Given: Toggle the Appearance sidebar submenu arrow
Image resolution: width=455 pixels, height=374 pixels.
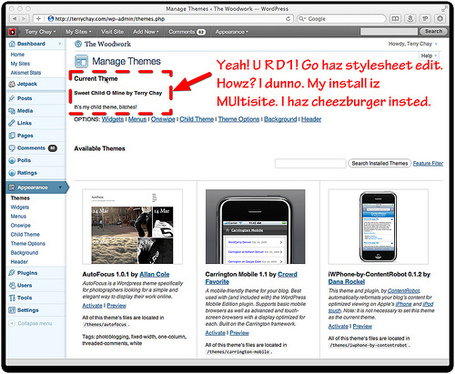Looking at the screenshot, I should click(x=60, y=187).
